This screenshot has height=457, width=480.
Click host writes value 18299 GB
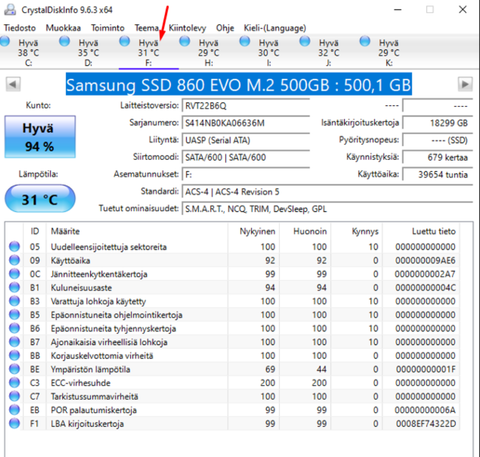coord(438,123)
